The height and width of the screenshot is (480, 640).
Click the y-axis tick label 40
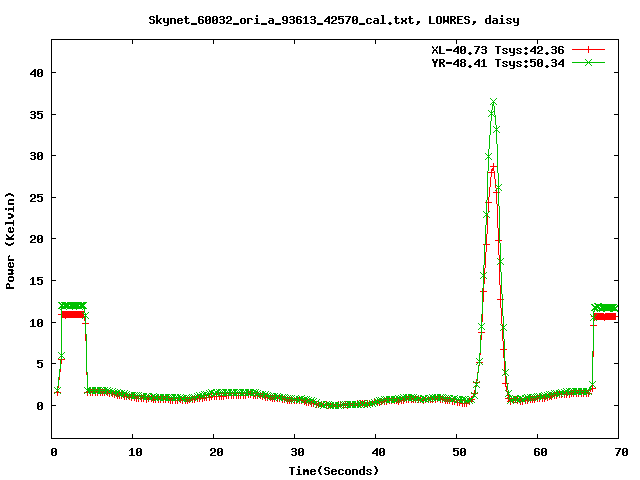tap(37, 73)
